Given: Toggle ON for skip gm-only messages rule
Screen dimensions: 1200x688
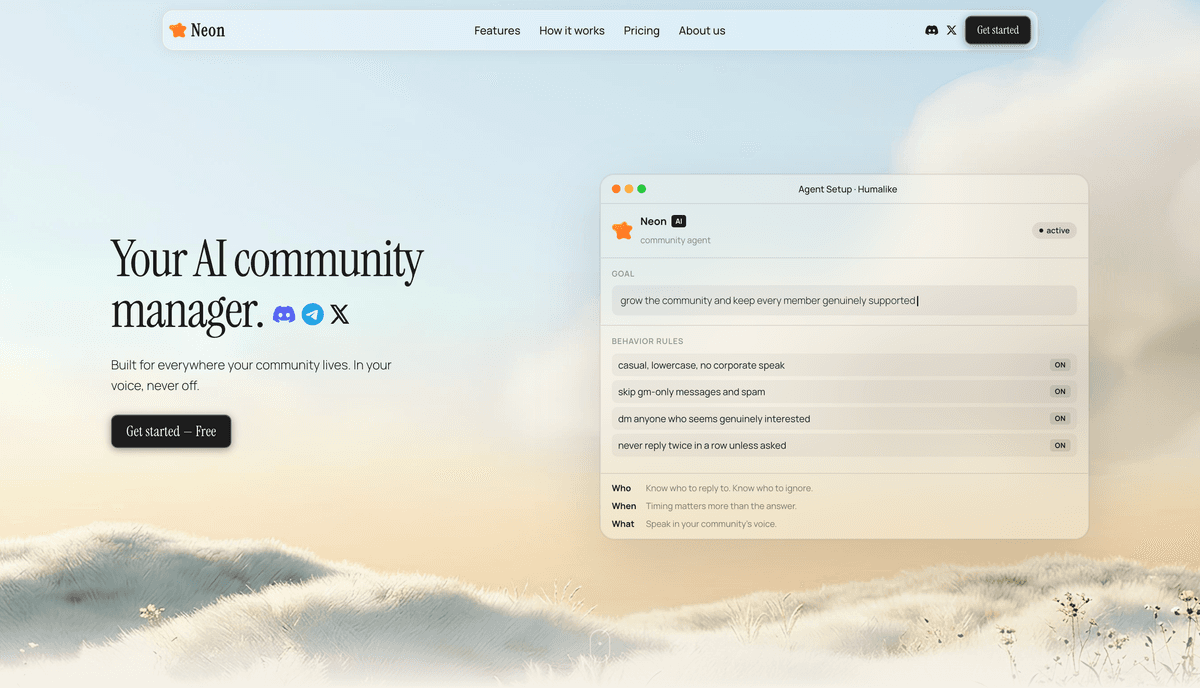Looking at the screenshot, I should (1060, 392).
